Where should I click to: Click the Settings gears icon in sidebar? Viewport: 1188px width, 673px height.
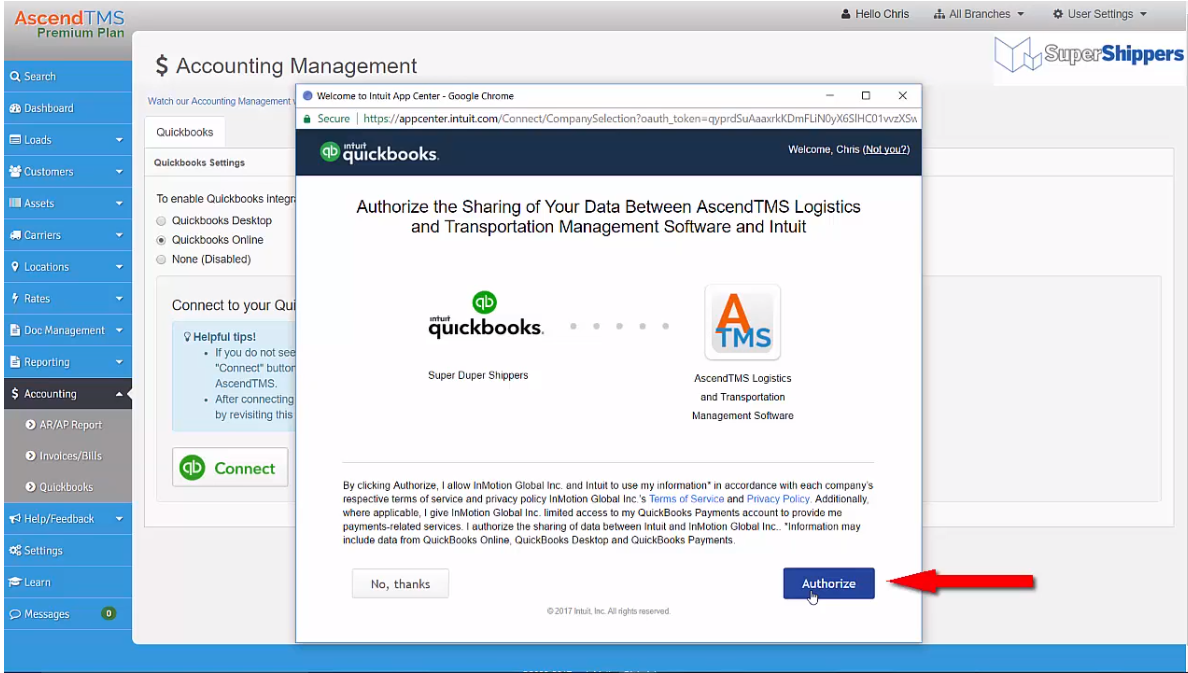(x=15, y=551)
